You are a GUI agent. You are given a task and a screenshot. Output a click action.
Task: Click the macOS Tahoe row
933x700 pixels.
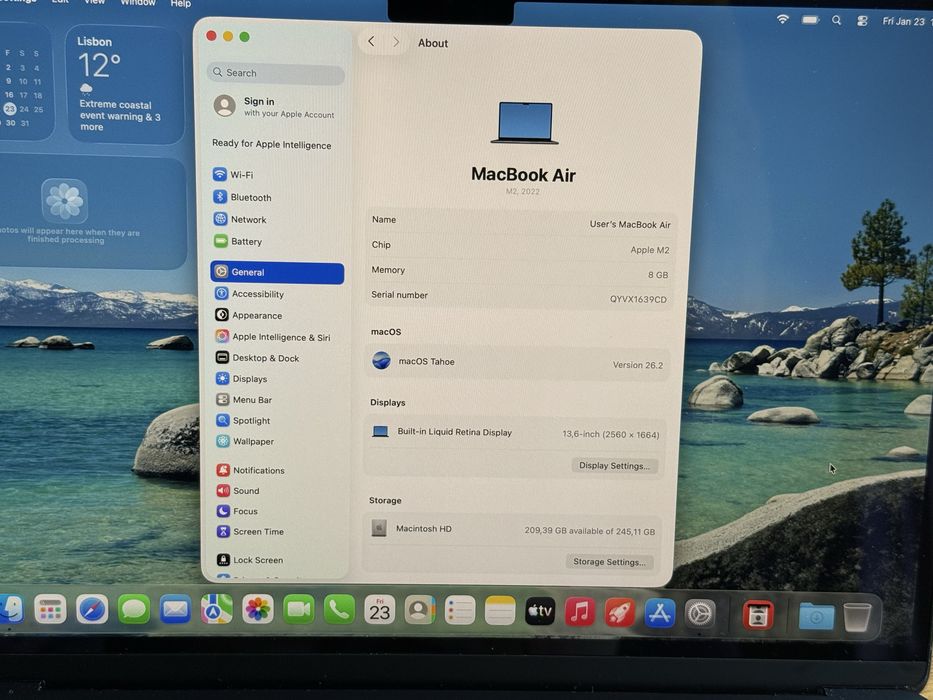[516, 362]
